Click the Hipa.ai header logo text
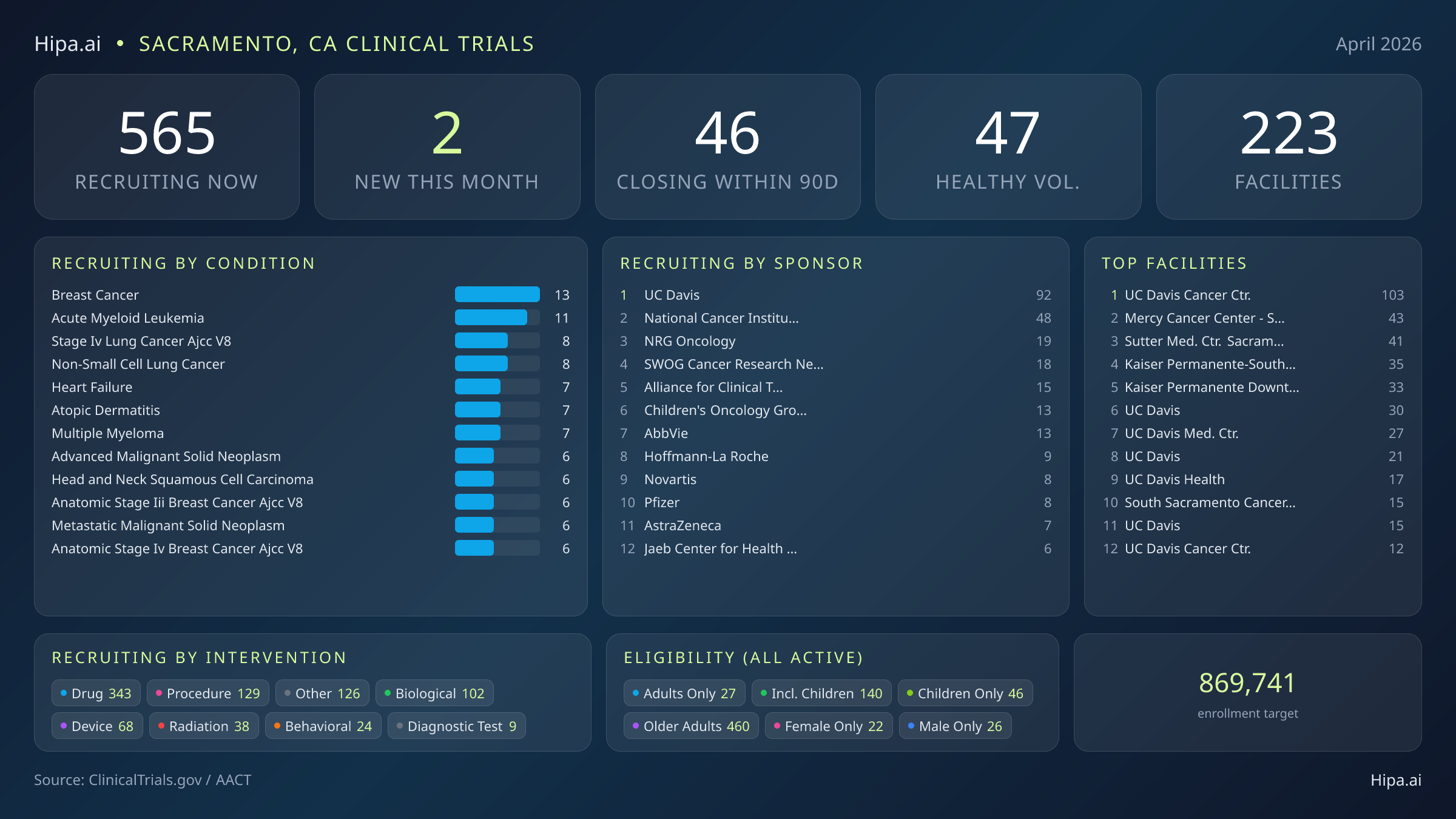 tap(67, 44)
